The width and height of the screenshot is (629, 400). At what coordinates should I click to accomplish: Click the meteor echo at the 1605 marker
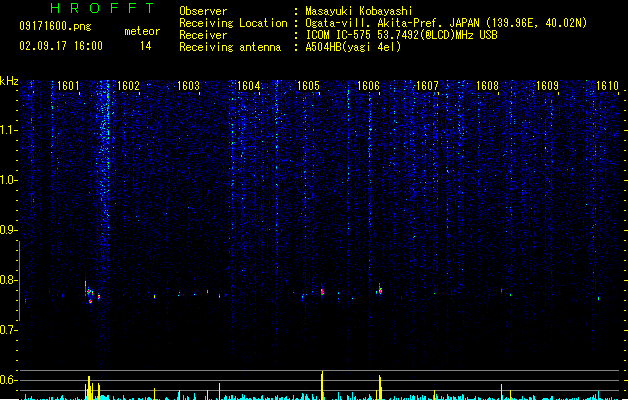322,291
